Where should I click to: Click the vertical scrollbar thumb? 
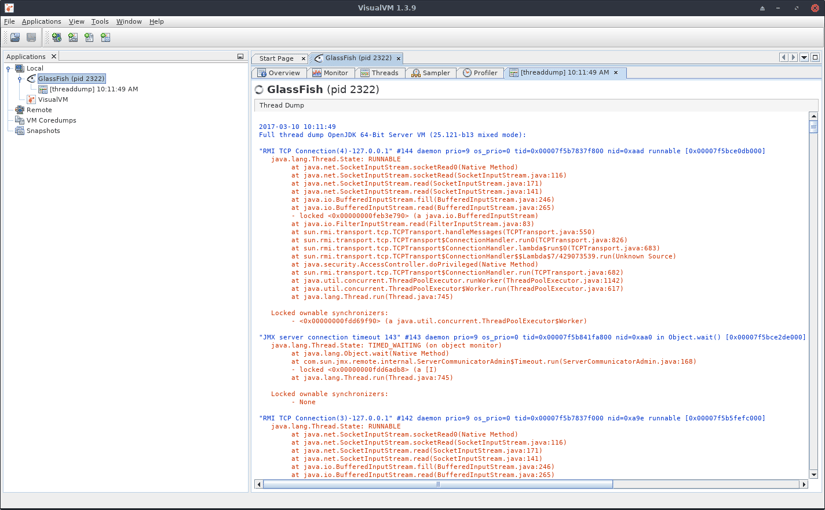click(x=813, y=127)
